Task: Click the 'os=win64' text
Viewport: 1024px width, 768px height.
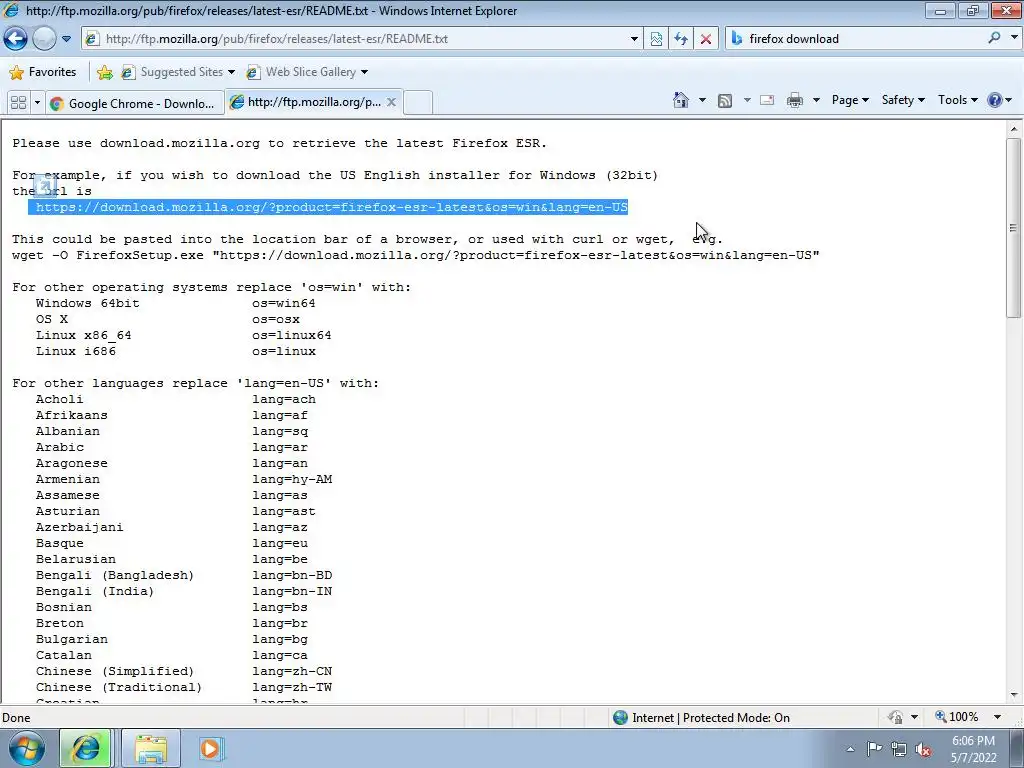Action: [284, 303]
